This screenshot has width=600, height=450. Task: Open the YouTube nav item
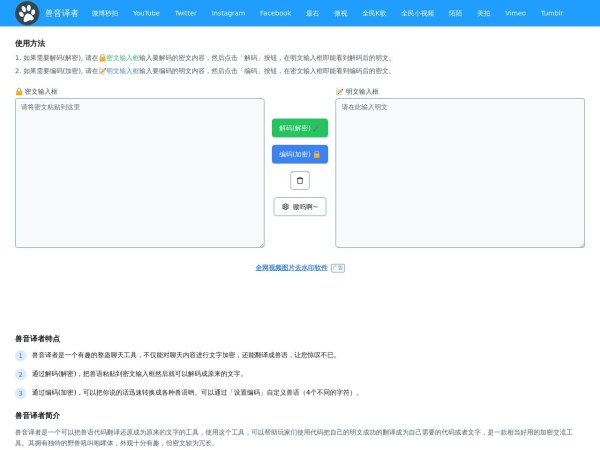click(146, 13)
